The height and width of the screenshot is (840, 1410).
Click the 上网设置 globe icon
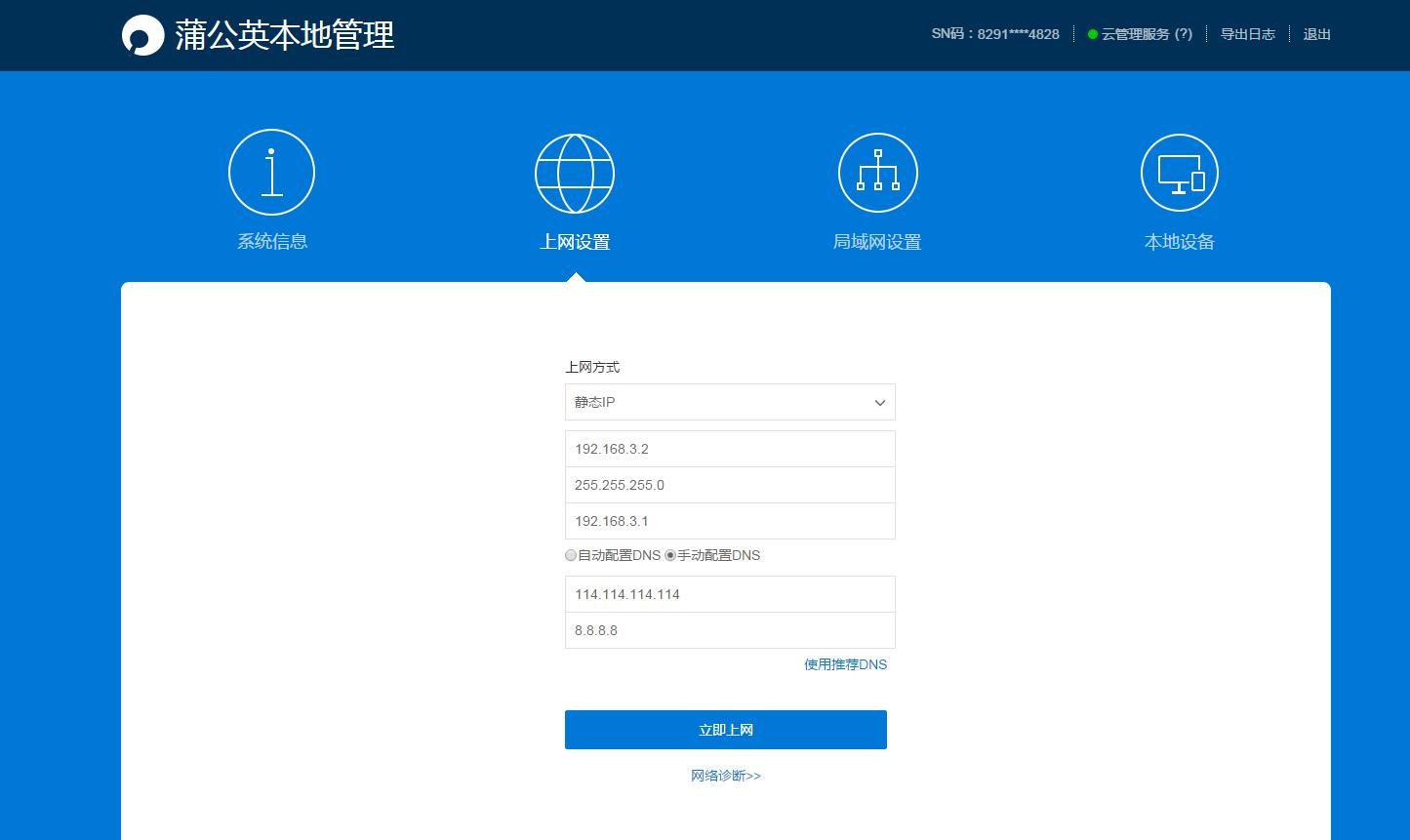[x=574, y=172]
